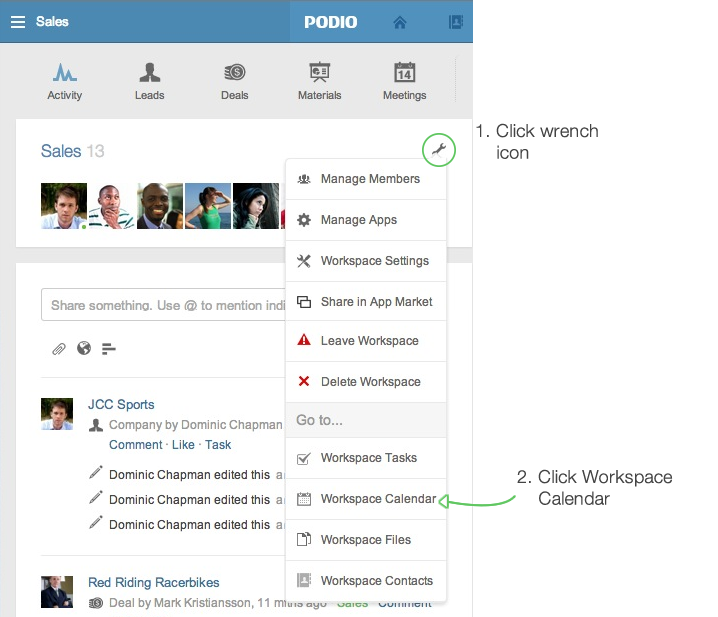Go to the Podio home icon
The image size is (718, 617).
pyautogui.click(x=400, y=22)
